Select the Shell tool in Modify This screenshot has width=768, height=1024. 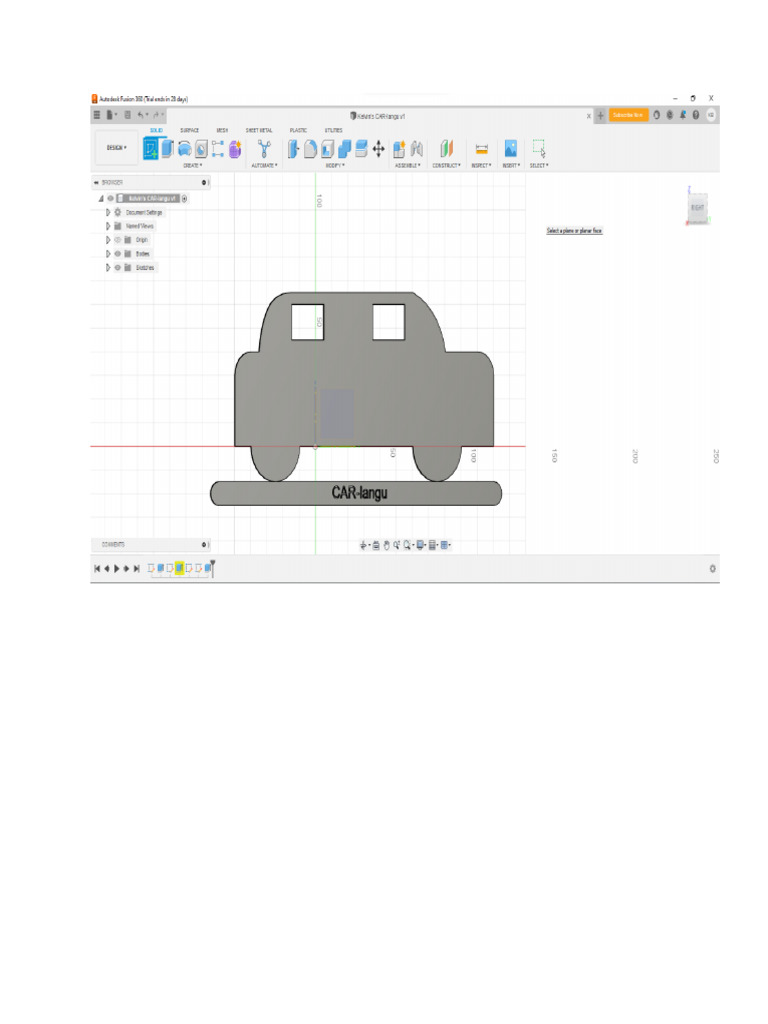click(327, 149)
